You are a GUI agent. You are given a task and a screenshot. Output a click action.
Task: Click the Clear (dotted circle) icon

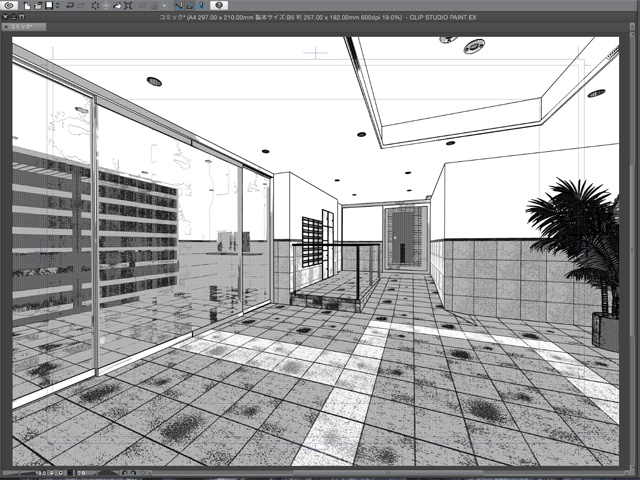click(95, 5)
